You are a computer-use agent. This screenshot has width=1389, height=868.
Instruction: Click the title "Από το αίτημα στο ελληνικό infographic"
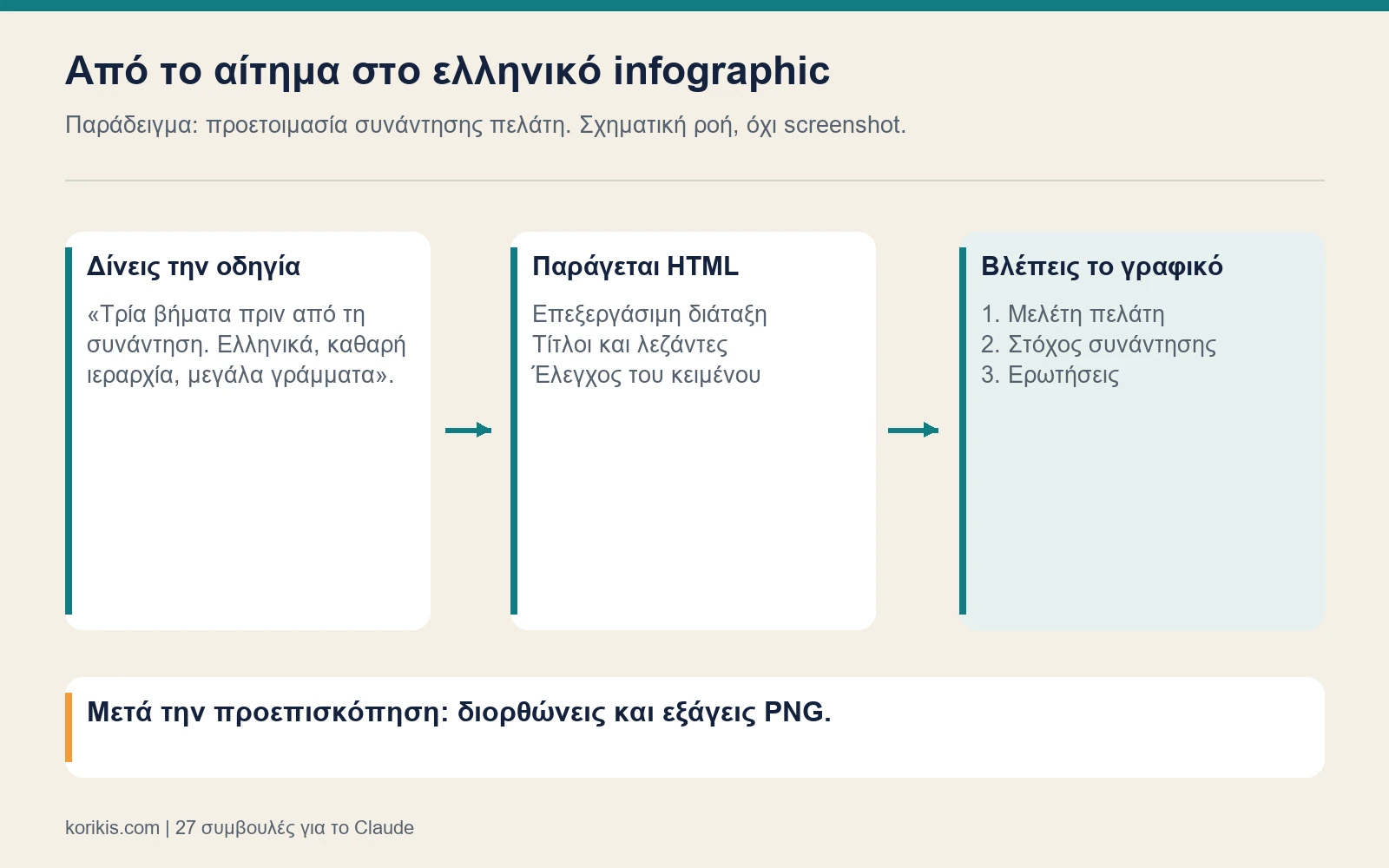pyautogui.click(x=447, y=71)
